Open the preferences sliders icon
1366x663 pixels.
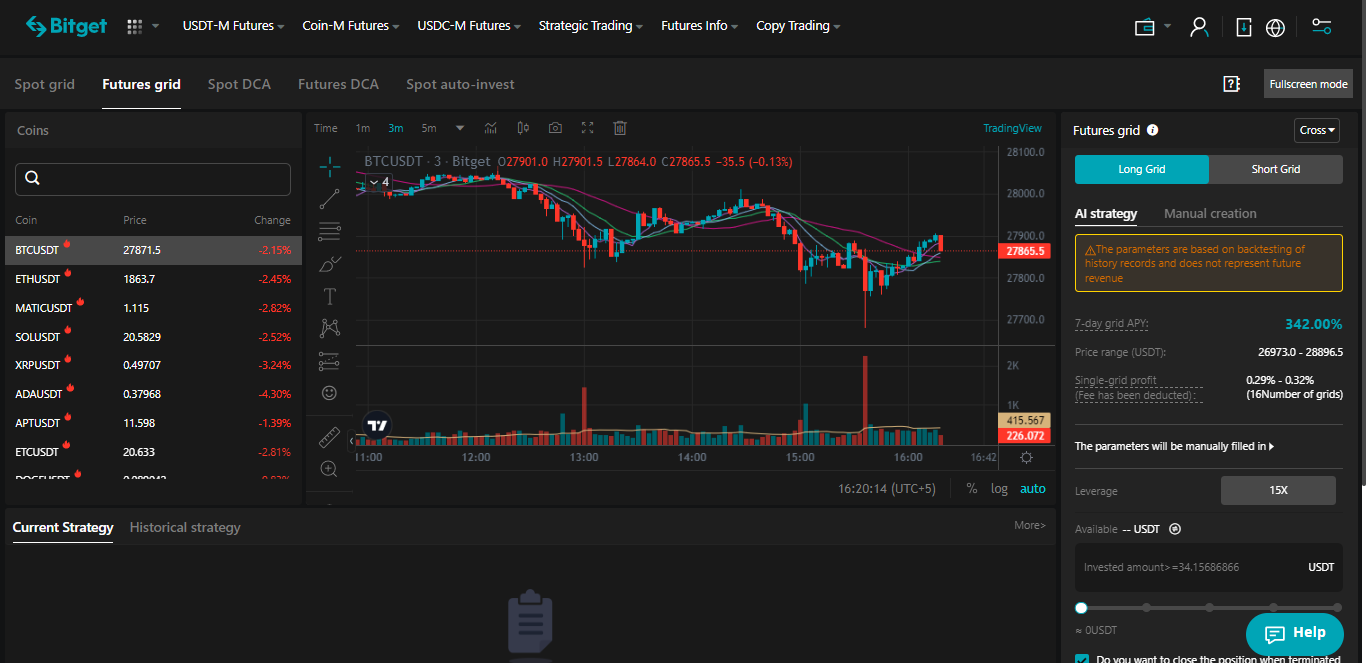[1322, 27]
